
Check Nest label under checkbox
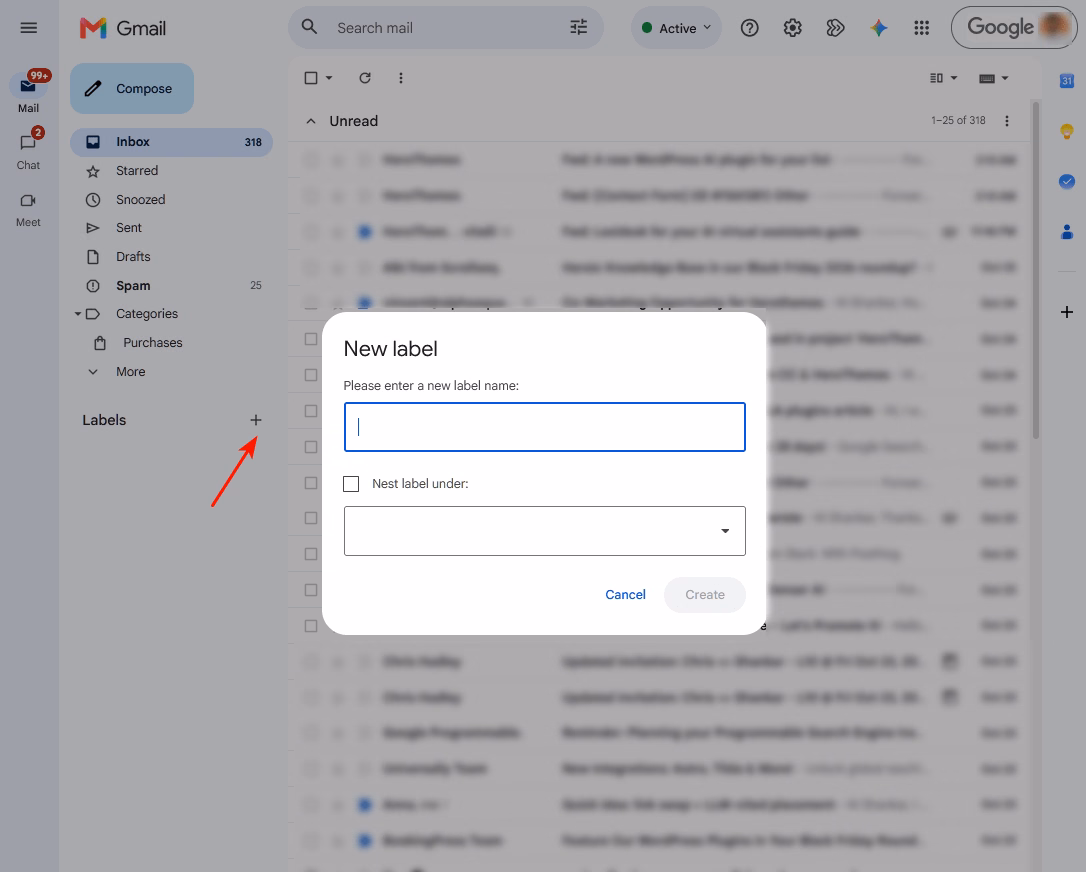coord(351,483)
